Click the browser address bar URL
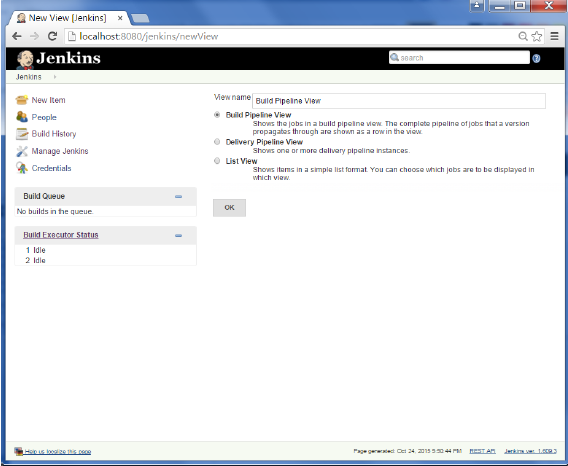This screenshot has height=466, width=568. click(x=149, y=36)
